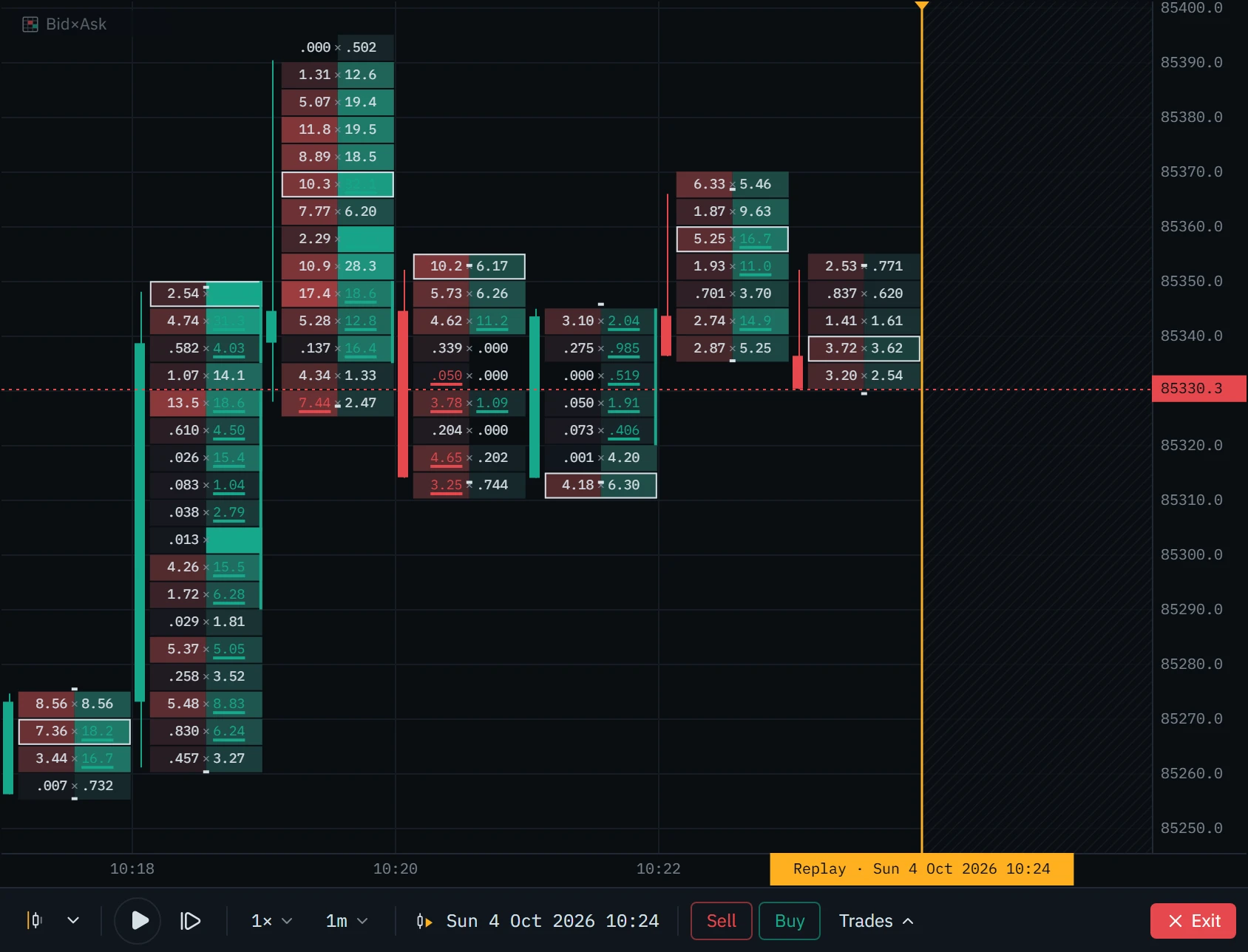This screenshot has width=1248, height=952.
Task: Click the jump-to-date icon
Action: 424,921
